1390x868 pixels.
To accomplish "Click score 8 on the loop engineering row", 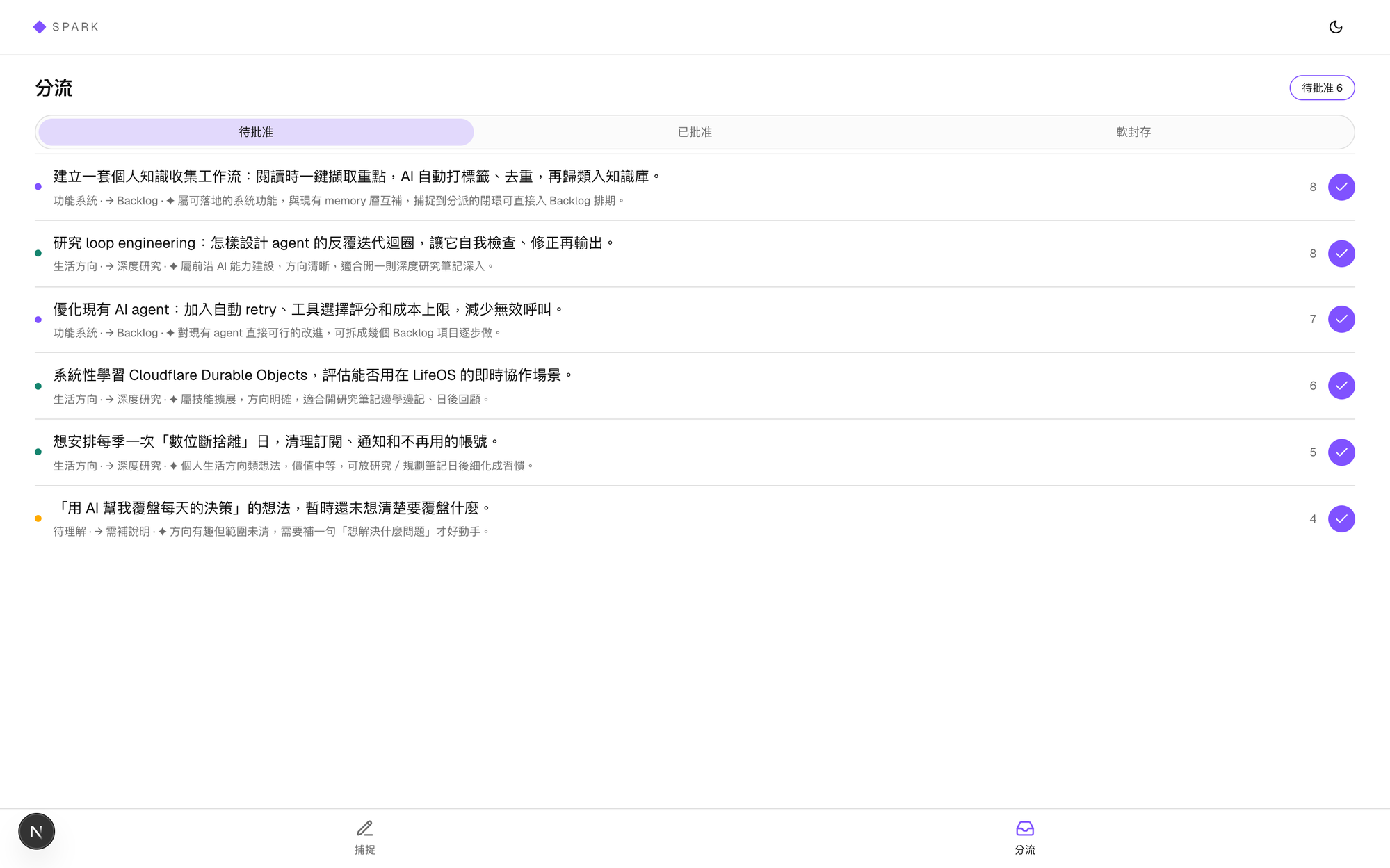I will click(1313, 254).
